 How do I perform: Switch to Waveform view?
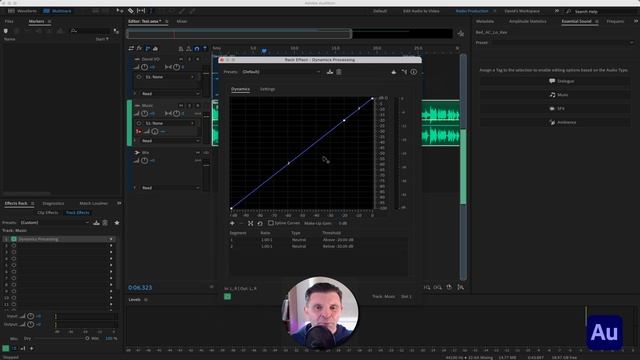[22, 11]
